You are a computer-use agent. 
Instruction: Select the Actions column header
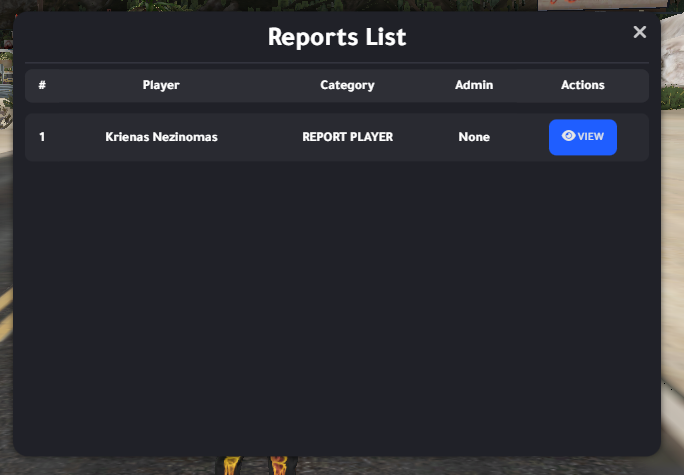pyautogui.click(x=582, y=85)
